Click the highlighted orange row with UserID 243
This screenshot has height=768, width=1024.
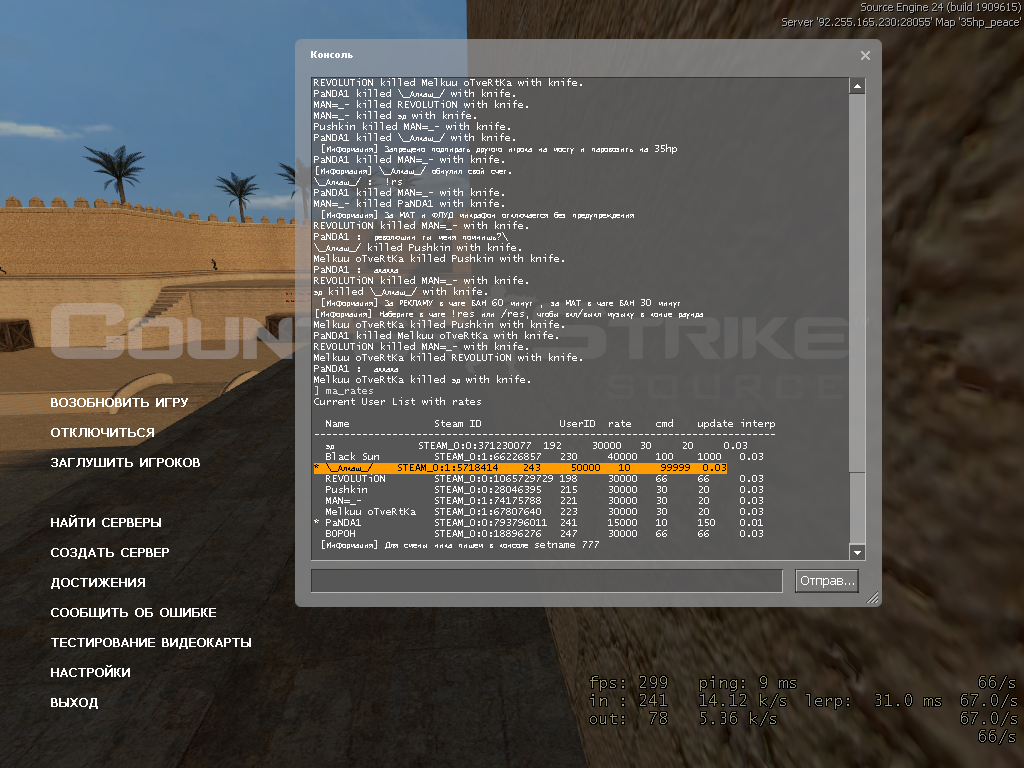click(520, 468)
